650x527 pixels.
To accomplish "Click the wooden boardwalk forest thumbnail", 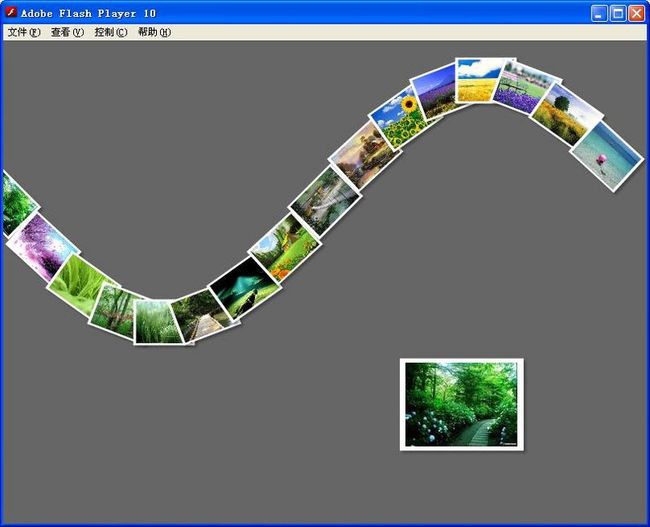I will 202,315.
